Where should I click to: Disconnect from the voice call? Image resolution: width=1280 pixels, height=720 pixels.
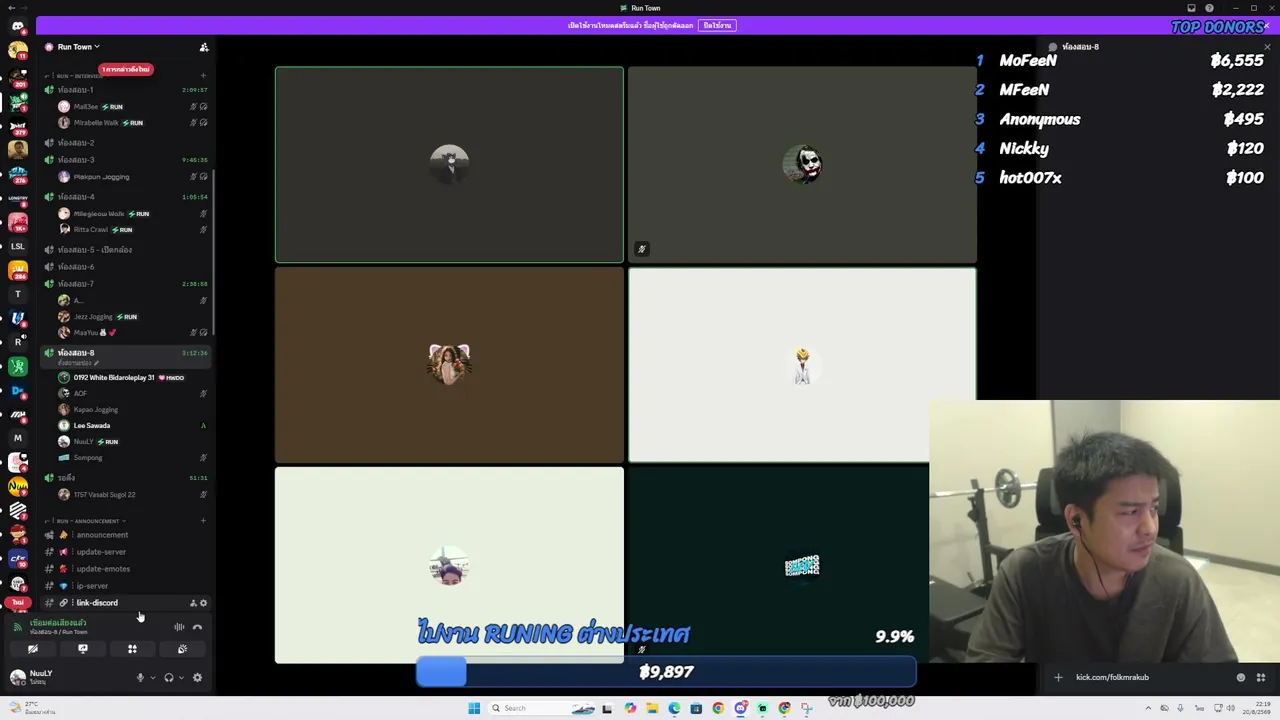[x=197, y=627]
